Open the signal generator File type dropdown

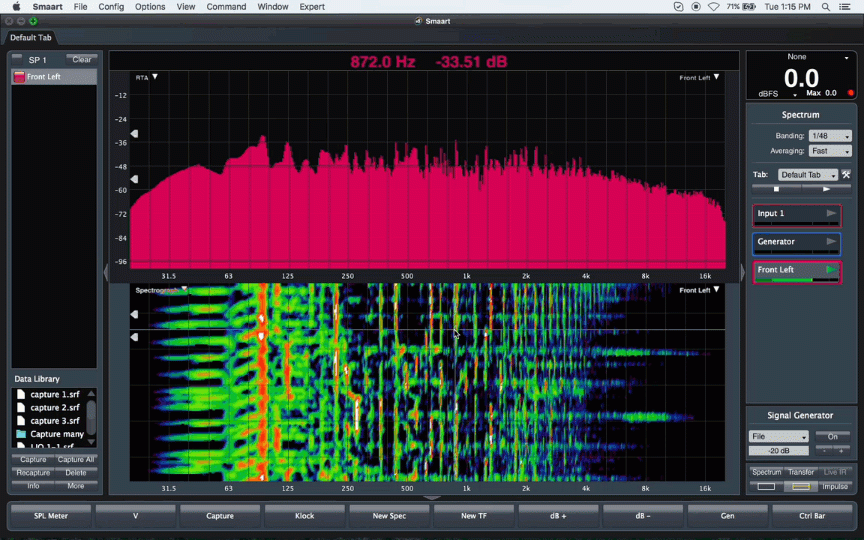(x=778, y=437)
